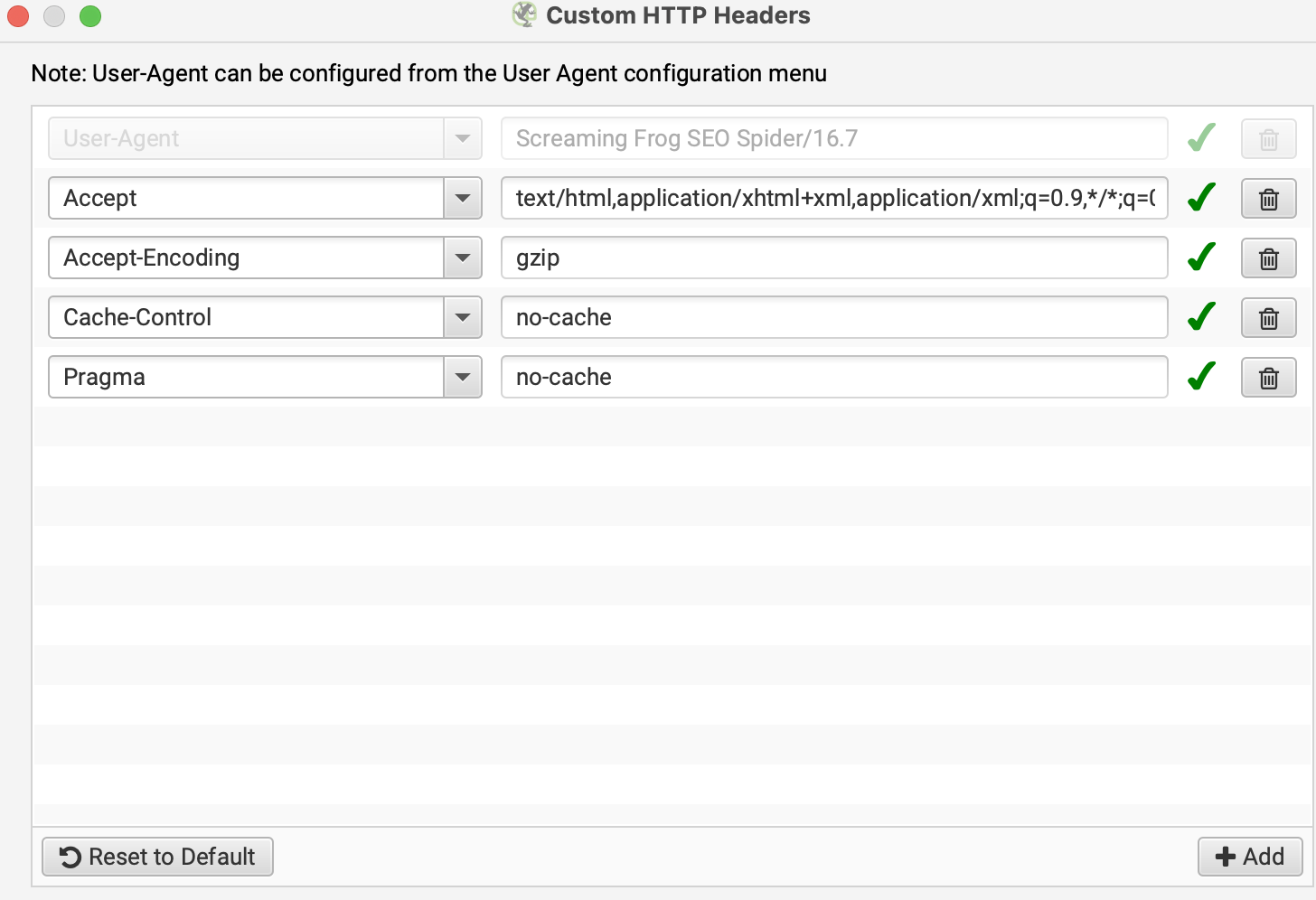This screenshot has width=1316, height=900.
Task: Edit the gzip value field
Action: [834, 258]
